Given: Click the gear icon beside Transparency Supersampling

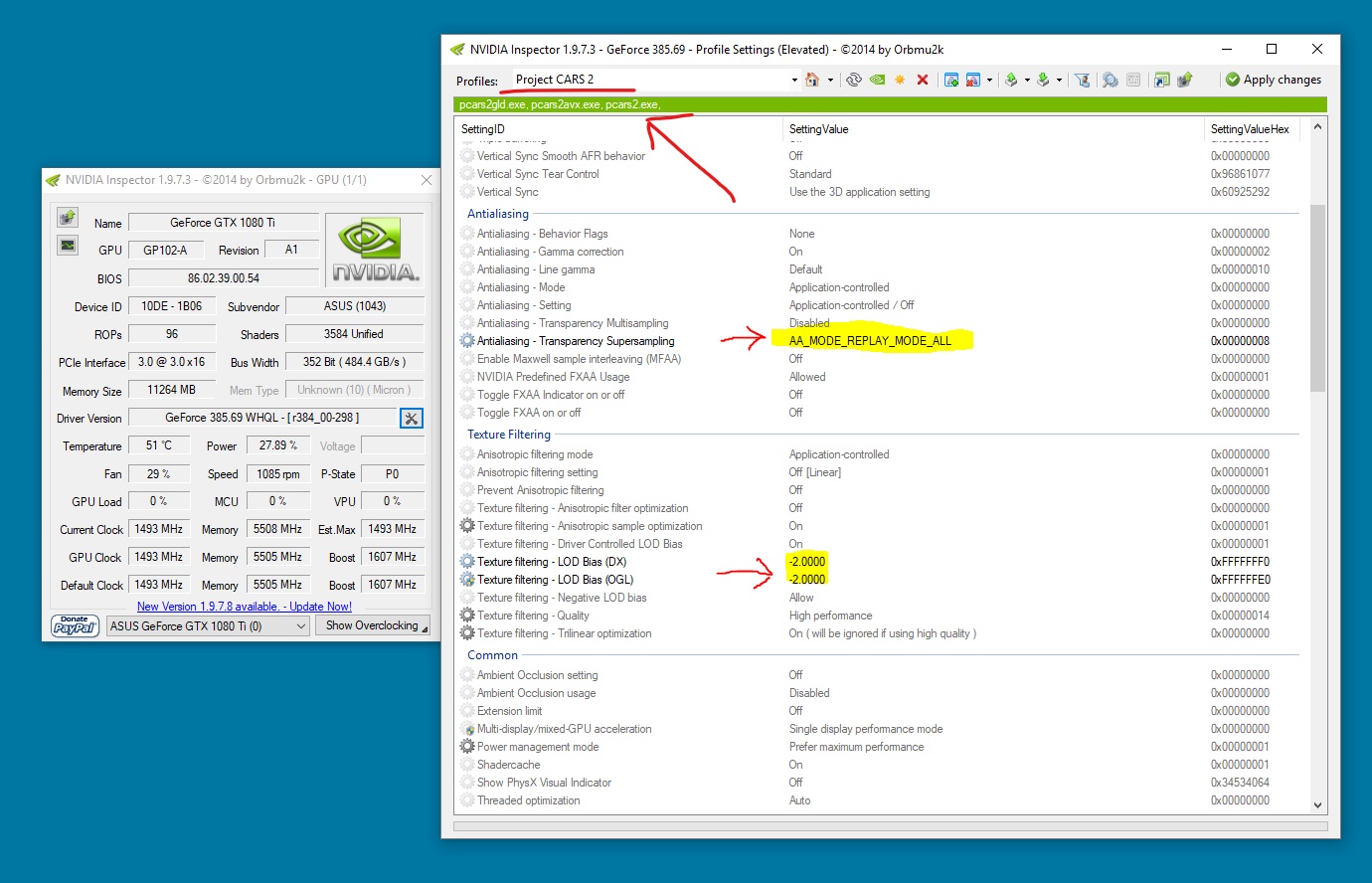Looking at the screenshot, I should 467,341.
